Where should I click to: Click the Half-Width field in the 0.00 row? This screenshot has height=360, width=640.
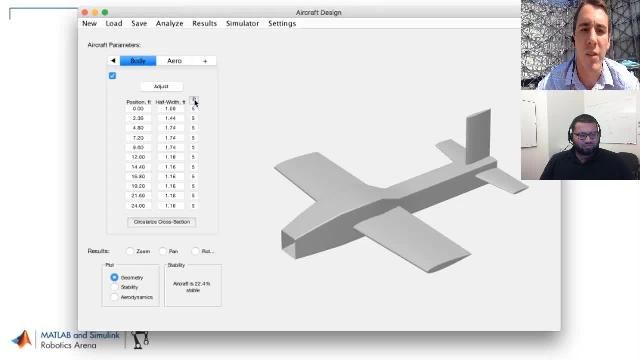170,109
